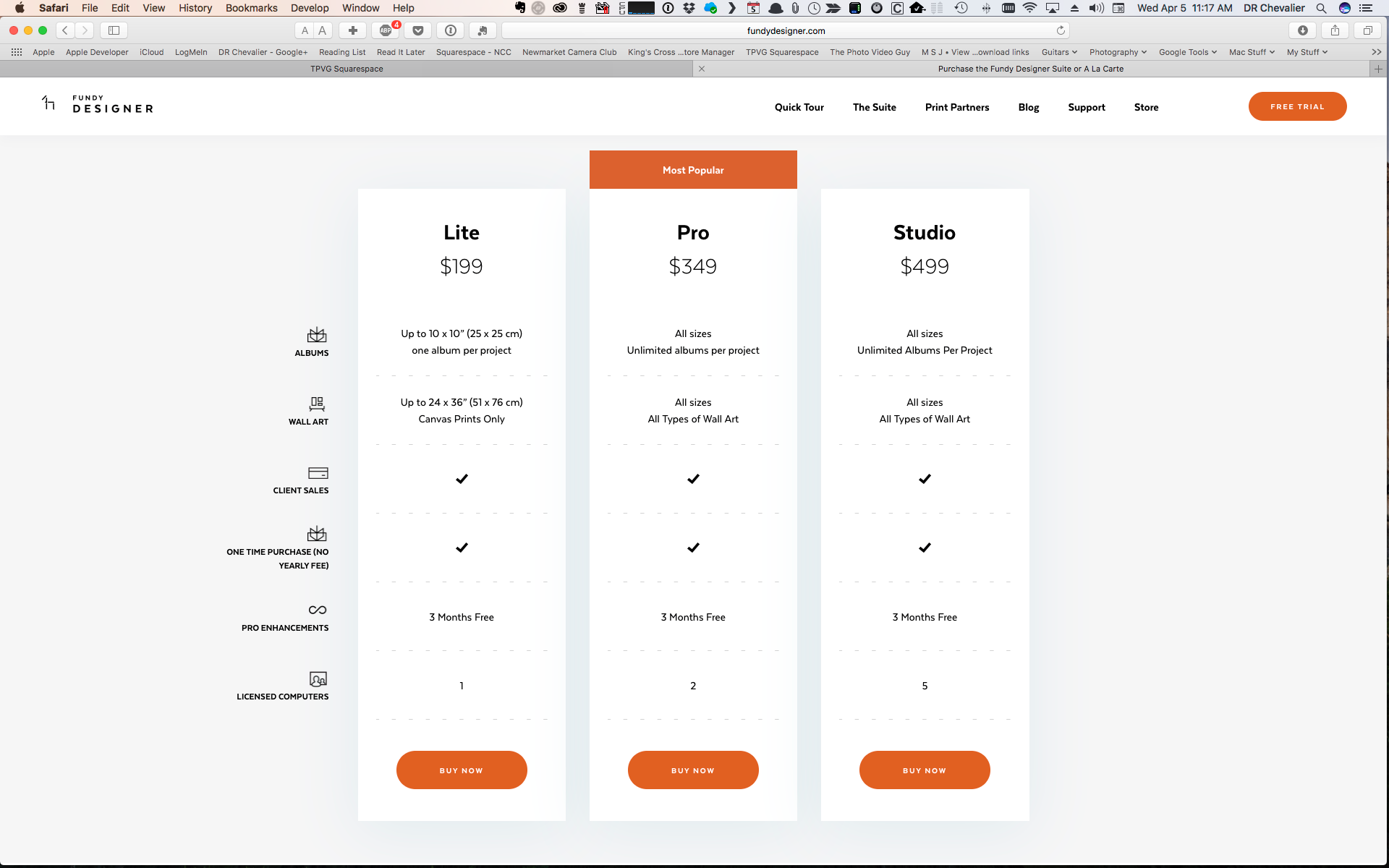Open the DR Chevalier user menu
This screenshot has width=1389, height=868.
tap(1274, 8)
